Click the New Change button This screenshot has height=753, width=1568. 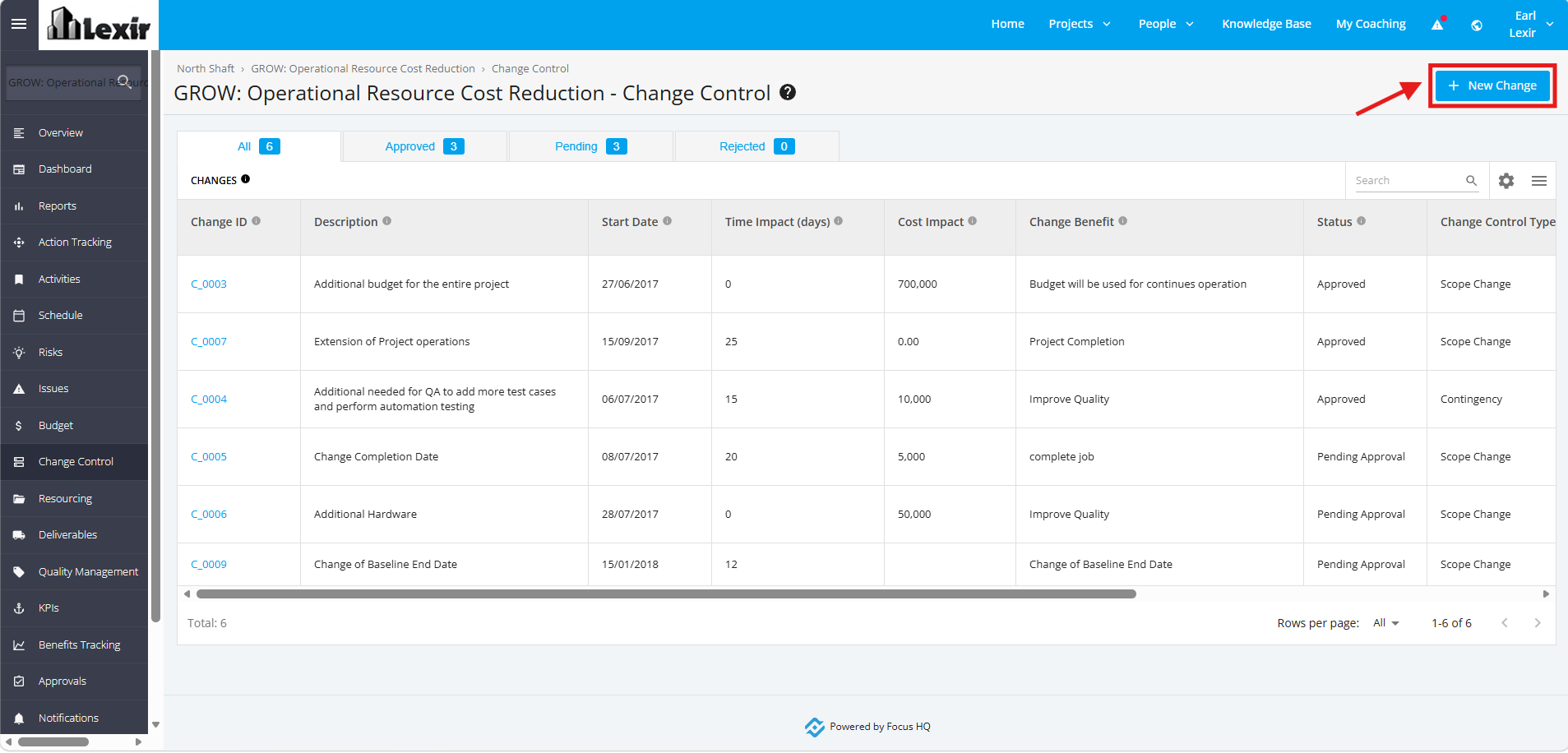[1492, 85]
